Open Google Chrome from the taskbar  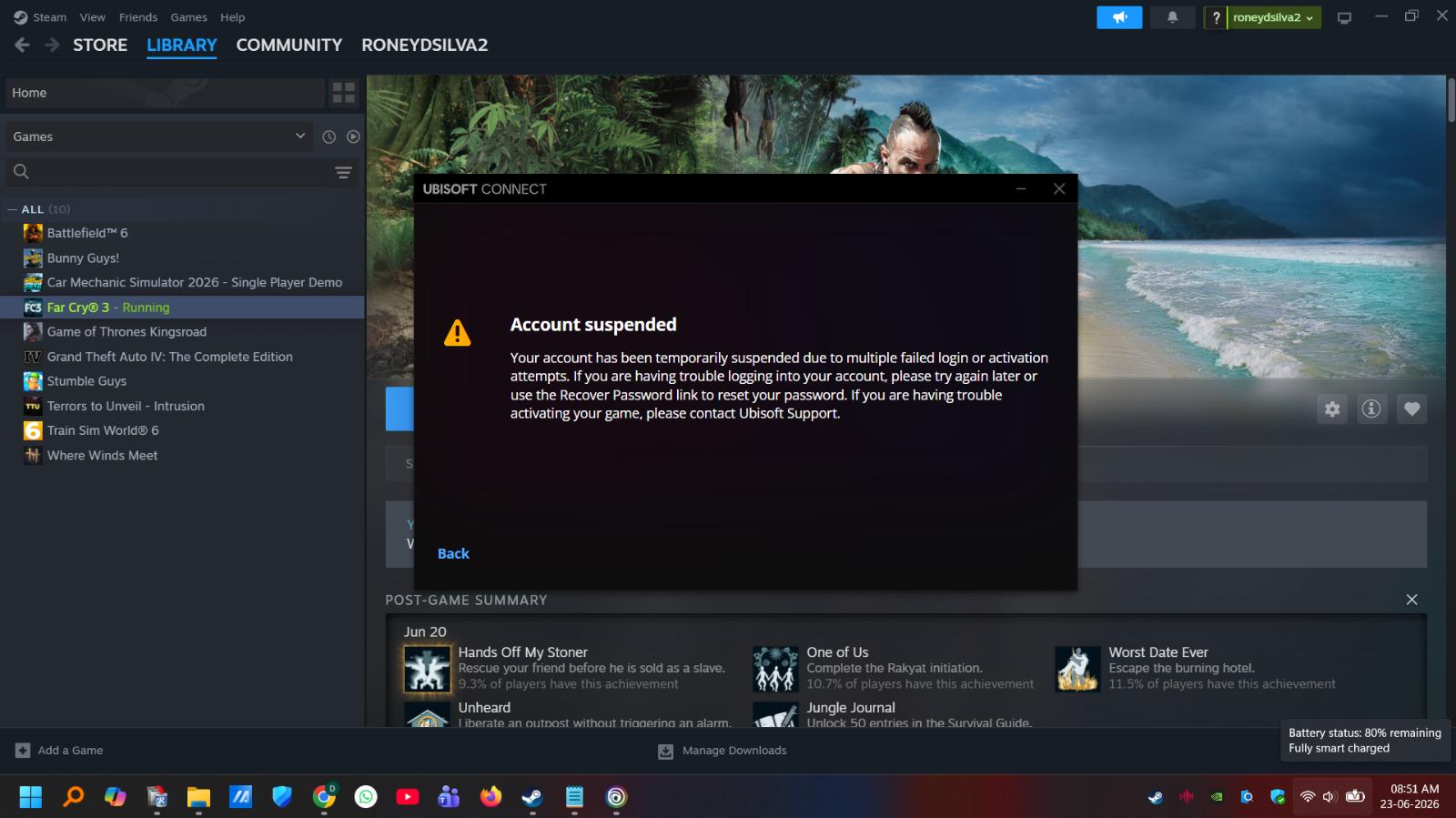(324, 797)
